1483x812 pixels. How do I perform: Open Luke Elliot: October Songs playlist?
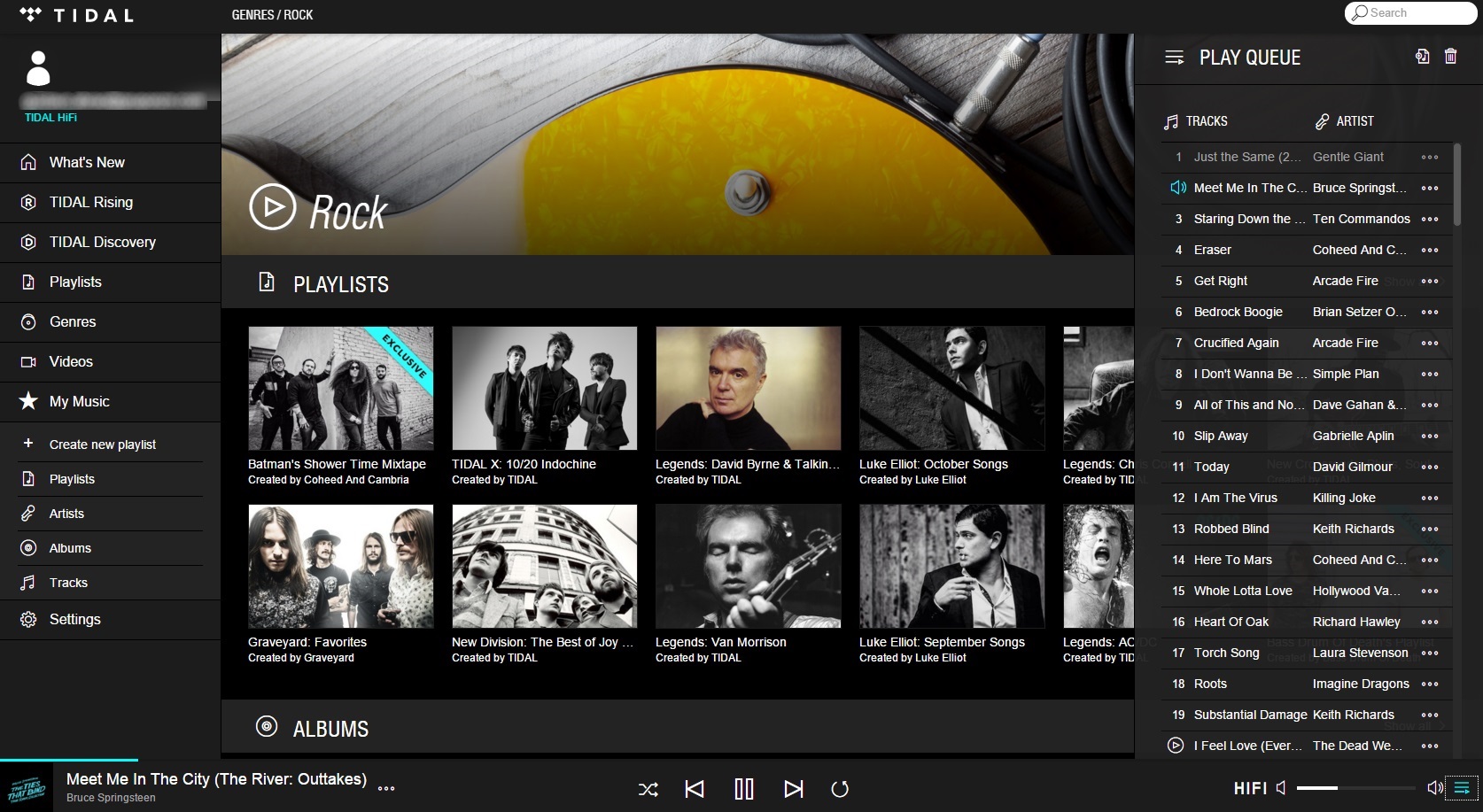(x=952, y=388)
